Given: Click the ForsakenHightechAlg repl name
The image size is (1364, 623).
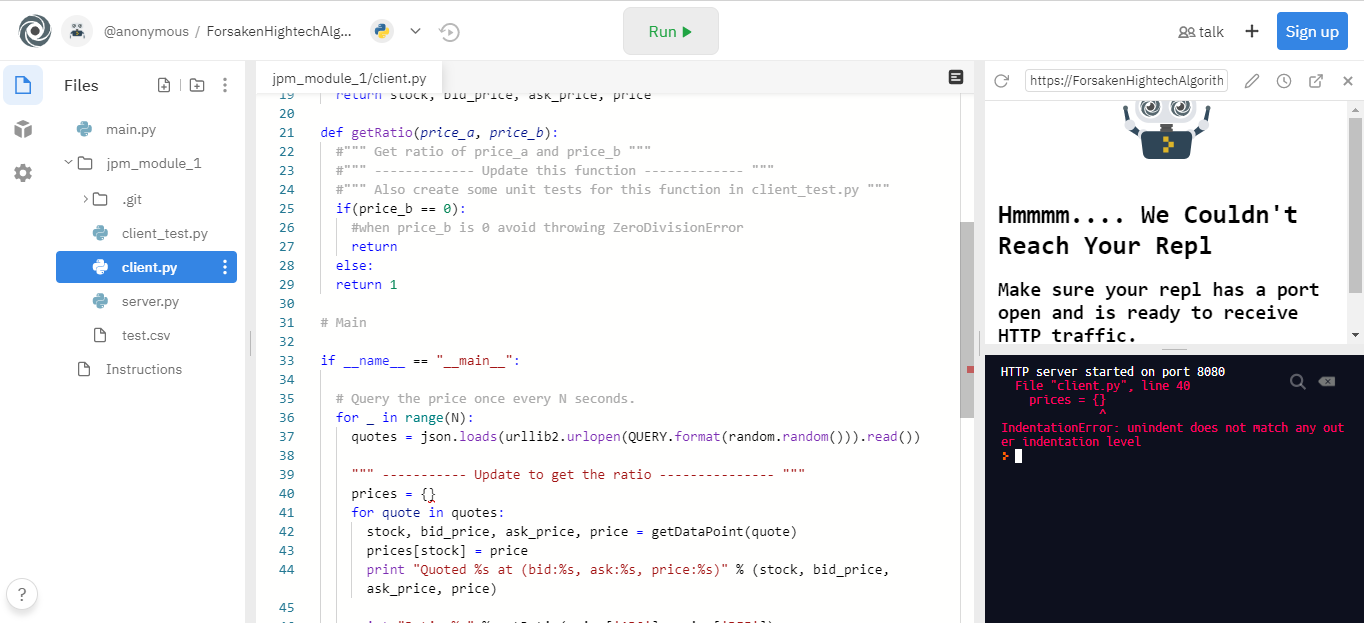Looking at the screenshot, I should (x=279, y=31).
